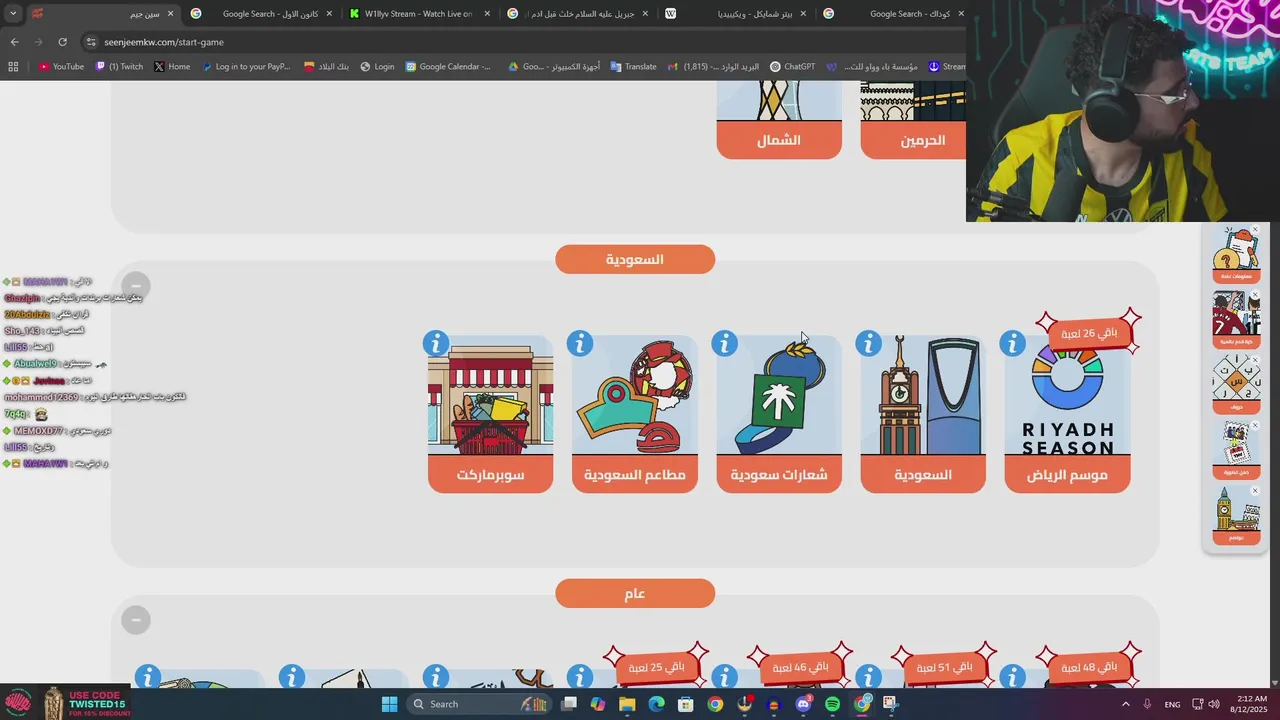Remove عواصم from selected categories

point(1256,491)
